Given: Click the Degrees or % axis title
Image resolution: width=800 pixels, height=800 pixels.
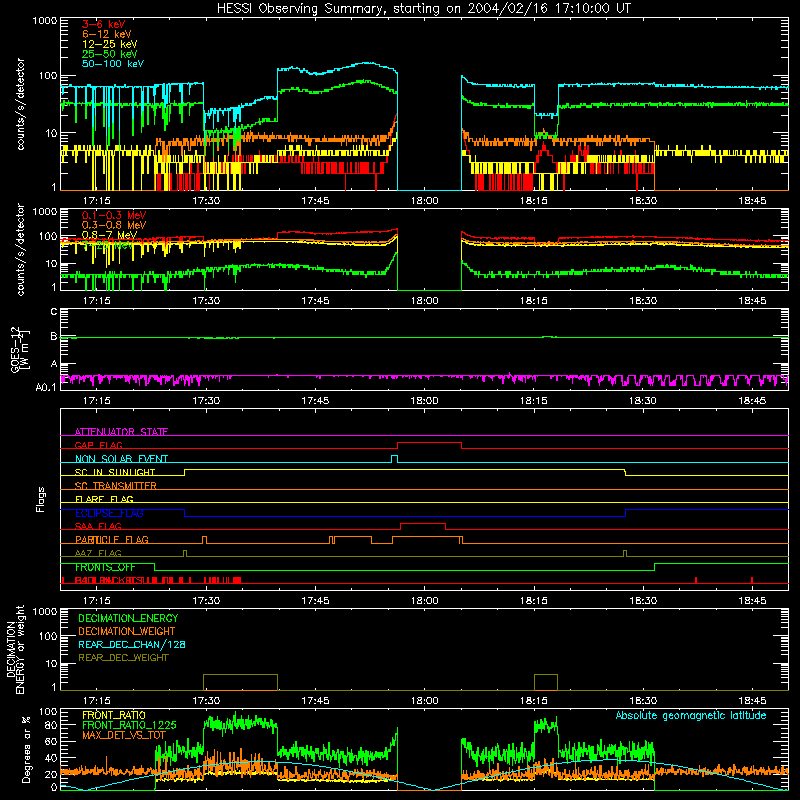Looking at the screenshot, I should [26, 749].
